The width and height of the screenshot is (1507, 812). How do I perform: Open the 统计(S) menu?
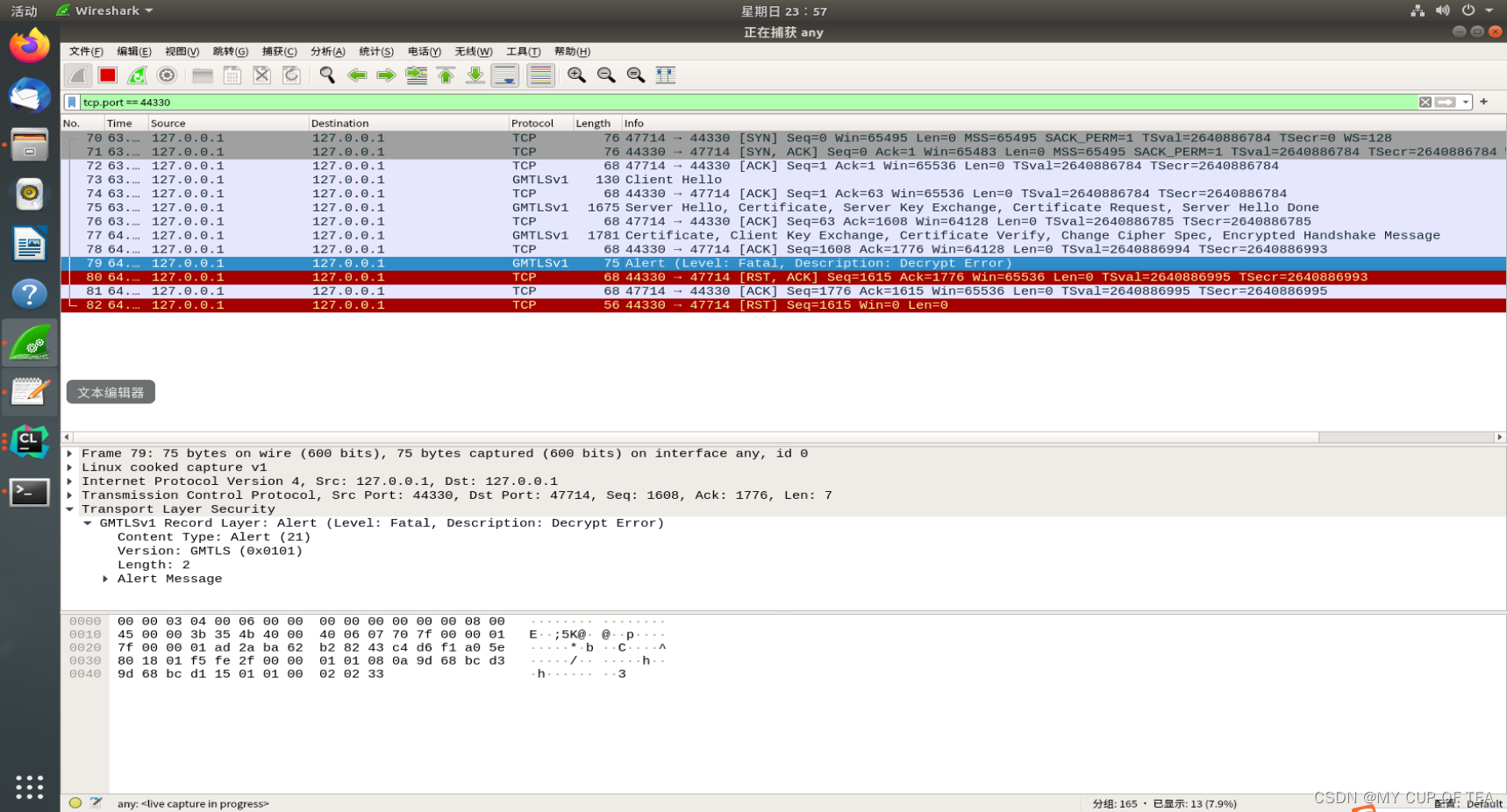coord(376,52)
